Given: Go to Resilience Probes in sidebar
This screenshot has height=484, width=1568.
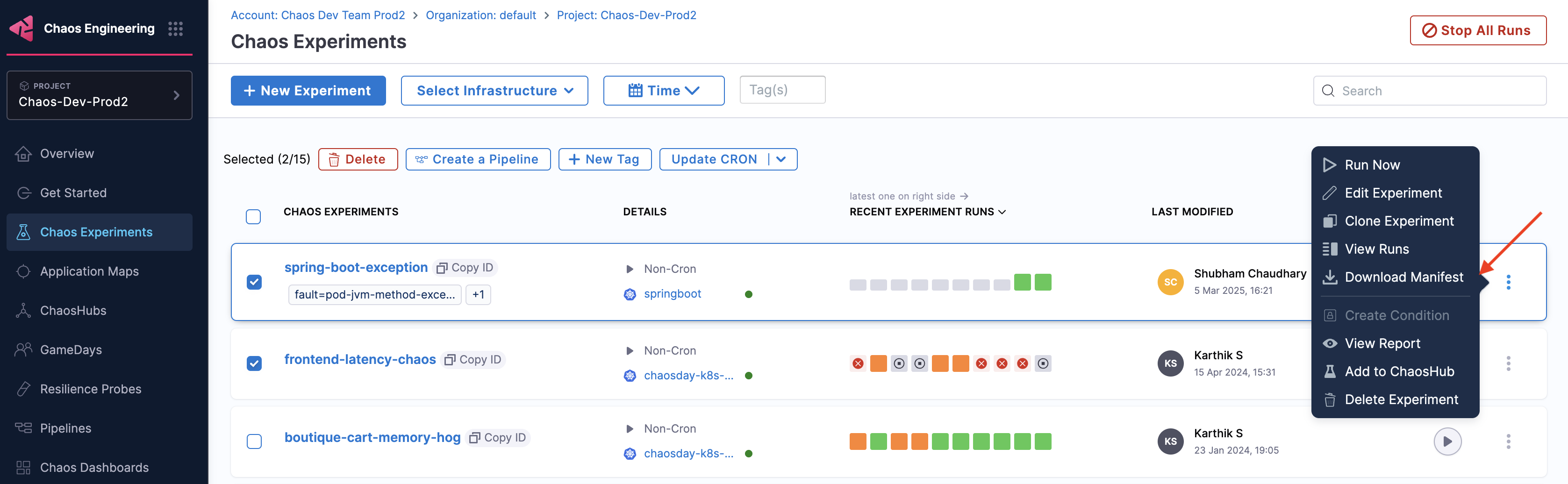Looking at the screenshot, I should [90, 389].
